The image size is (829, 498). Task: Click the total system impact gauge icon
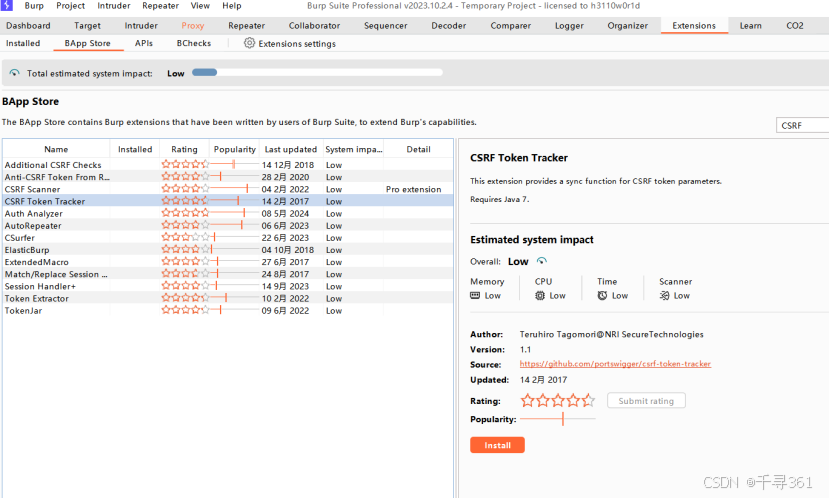pyautogui.click(x=14, y=73)
